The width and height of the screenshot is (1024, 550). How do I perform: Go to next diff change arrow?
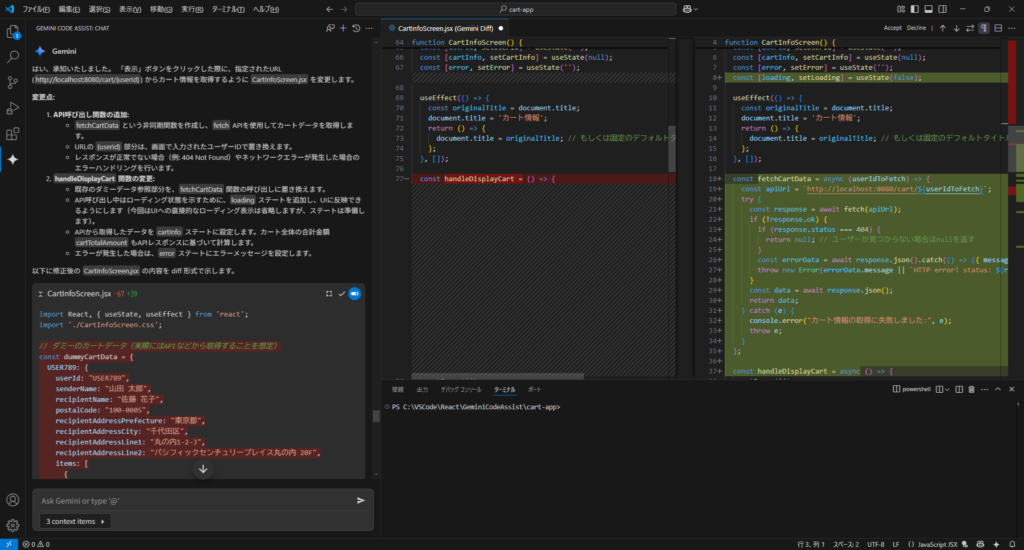pos(956,28)
